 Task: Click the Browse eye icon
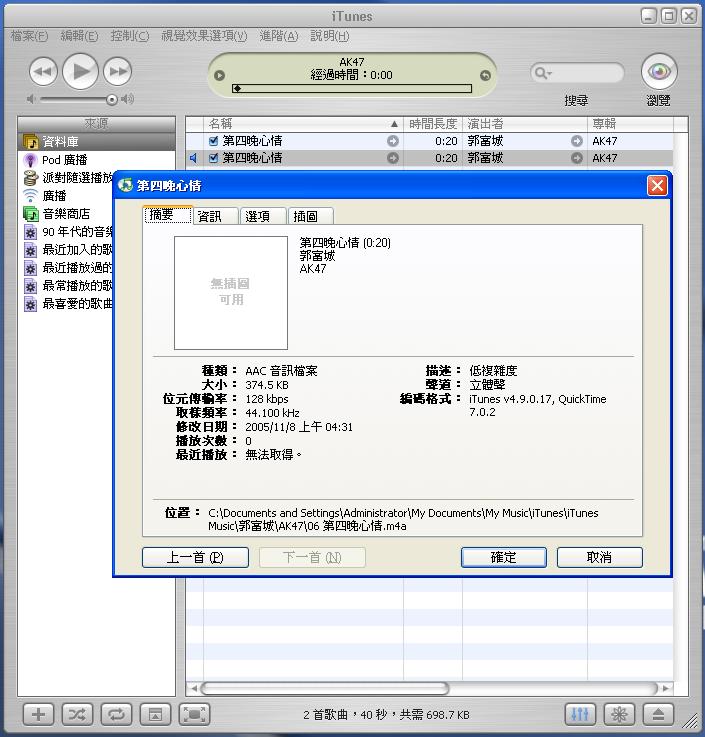[x=658, y=72]
